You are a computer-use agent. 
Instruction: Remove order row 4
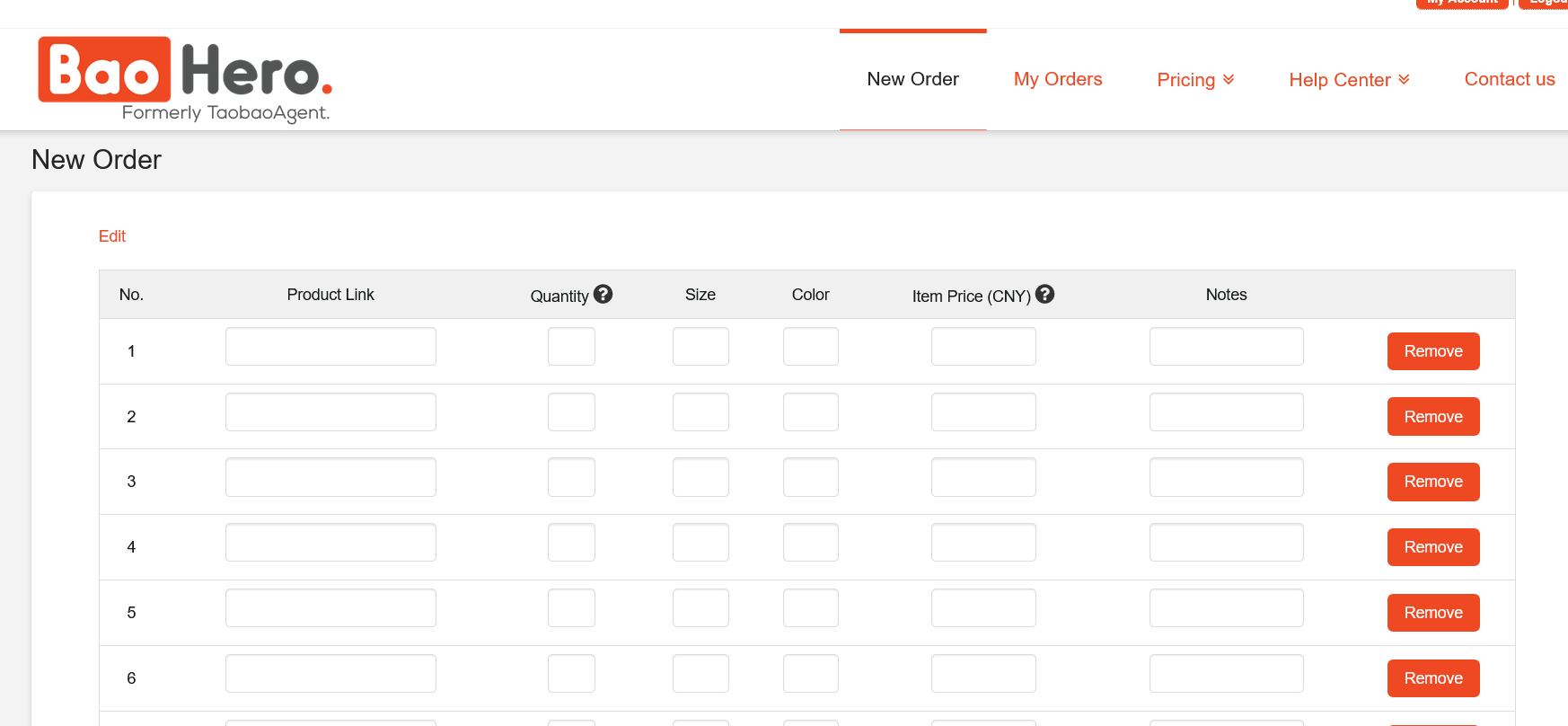(x=1433, y=547)
